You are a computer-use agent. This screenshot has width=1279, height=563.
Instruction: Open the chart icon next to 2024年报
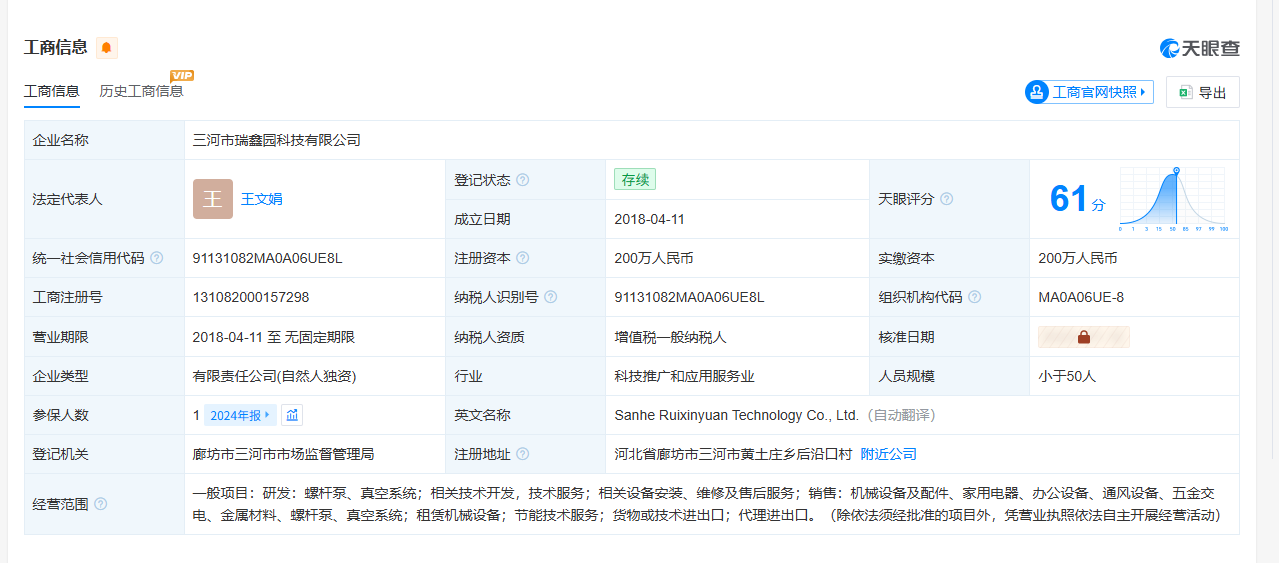(x=292, y=415)
